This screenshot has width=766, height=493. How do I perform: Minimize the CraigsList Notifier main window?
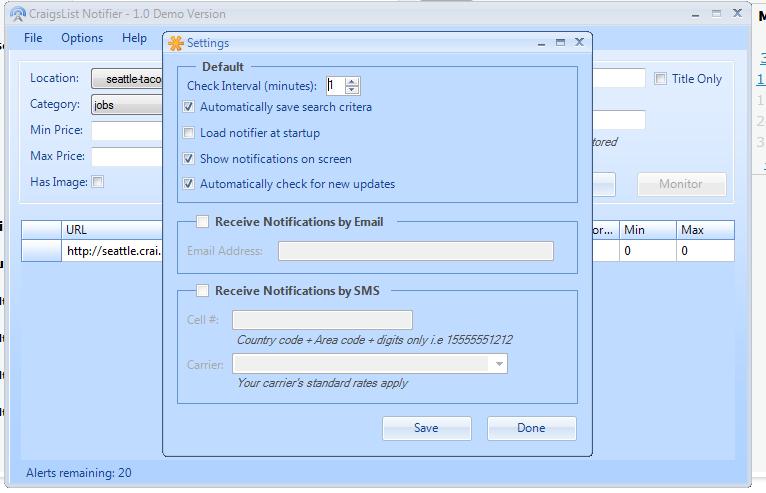pos(696,15)
